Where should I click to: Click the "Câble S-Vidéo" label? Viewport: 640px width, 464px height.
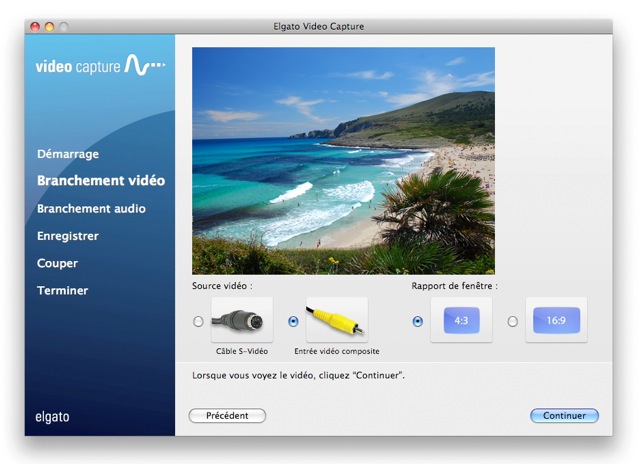[x=242, y=351]
